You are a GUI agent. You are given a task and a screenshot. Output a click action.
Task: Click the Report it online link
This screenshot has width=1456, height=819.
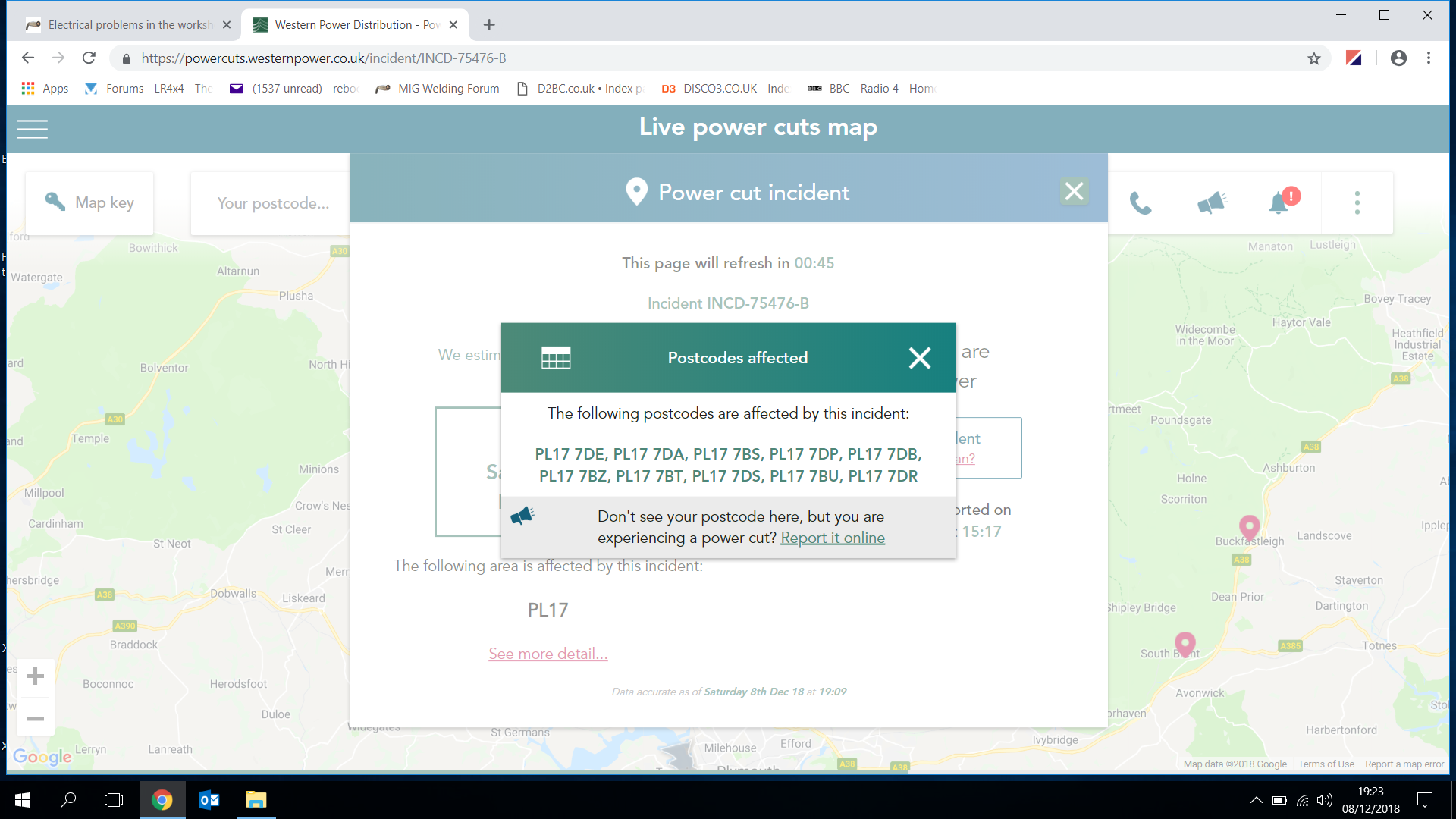(833, 538)
